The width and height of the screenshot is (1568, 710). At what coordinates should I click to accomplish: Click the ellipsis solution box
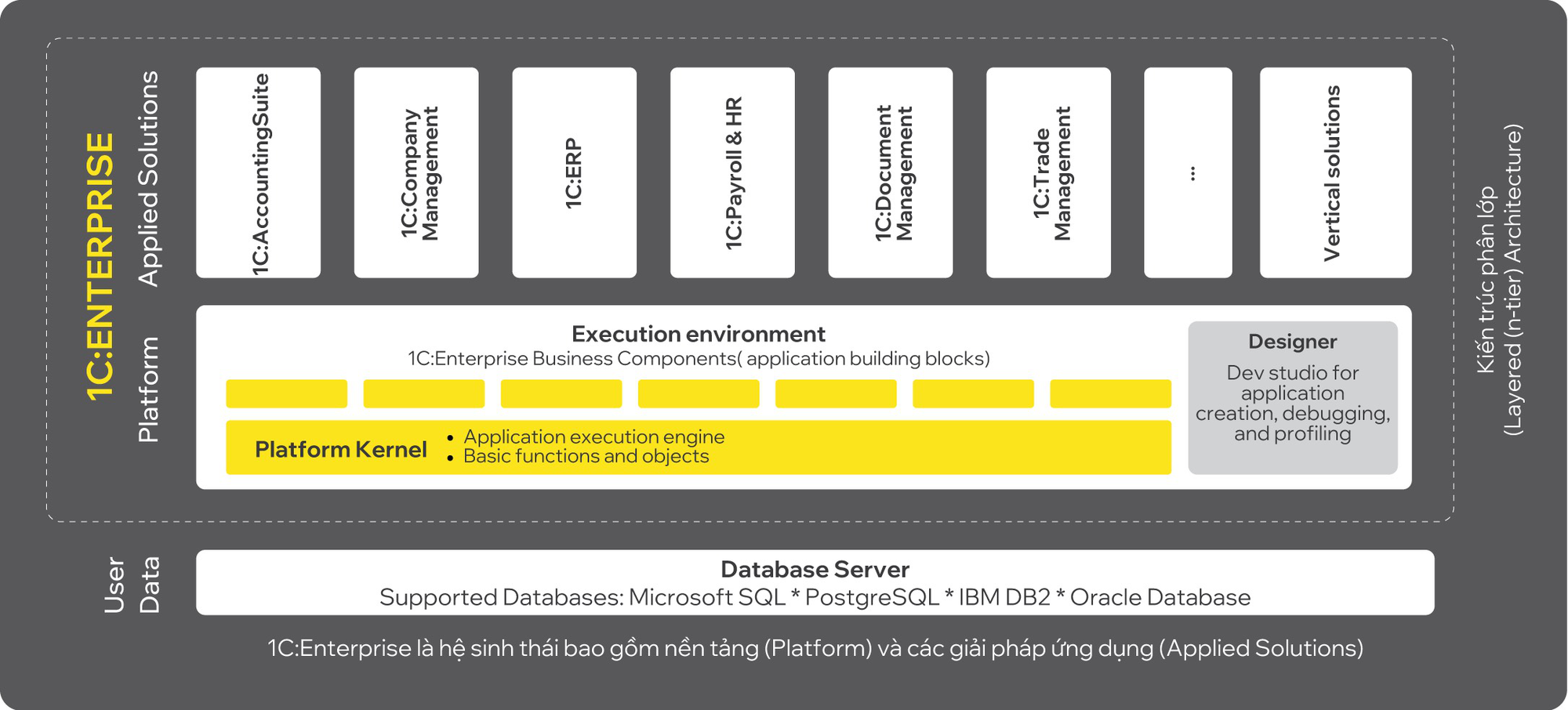(1188, 172)
